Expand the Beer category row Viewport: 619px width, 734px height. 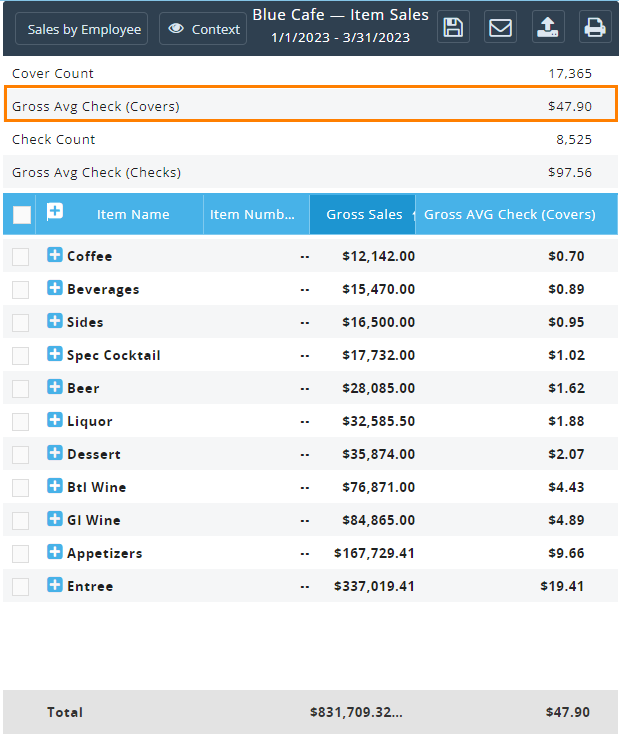click(55, 387)
